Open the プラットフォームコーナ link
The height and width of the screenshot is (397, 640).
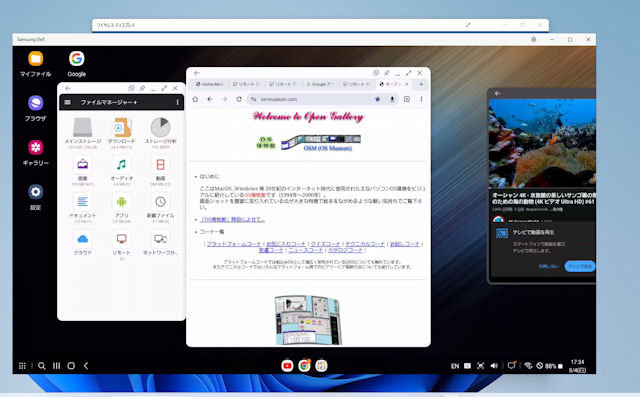(x=234, y=244)
